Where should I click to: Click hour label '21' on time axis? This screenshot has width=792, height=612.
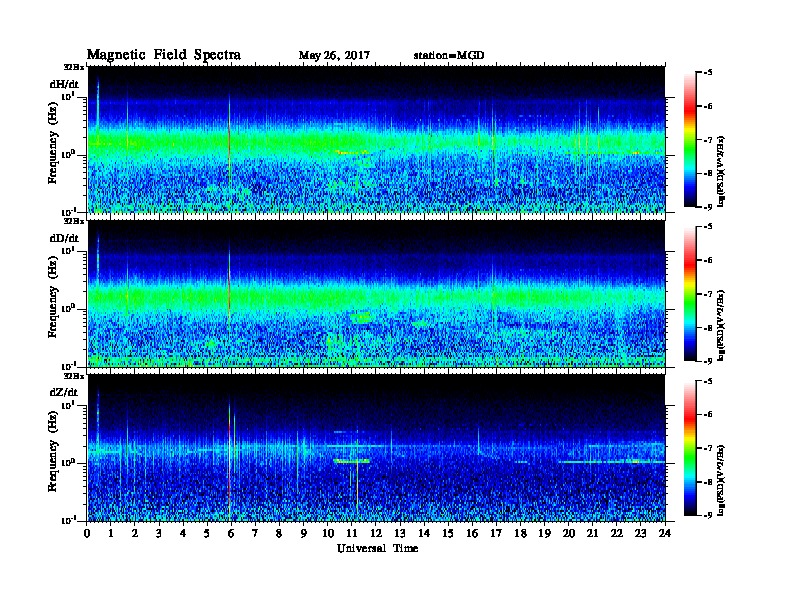[x=592, y=533]
